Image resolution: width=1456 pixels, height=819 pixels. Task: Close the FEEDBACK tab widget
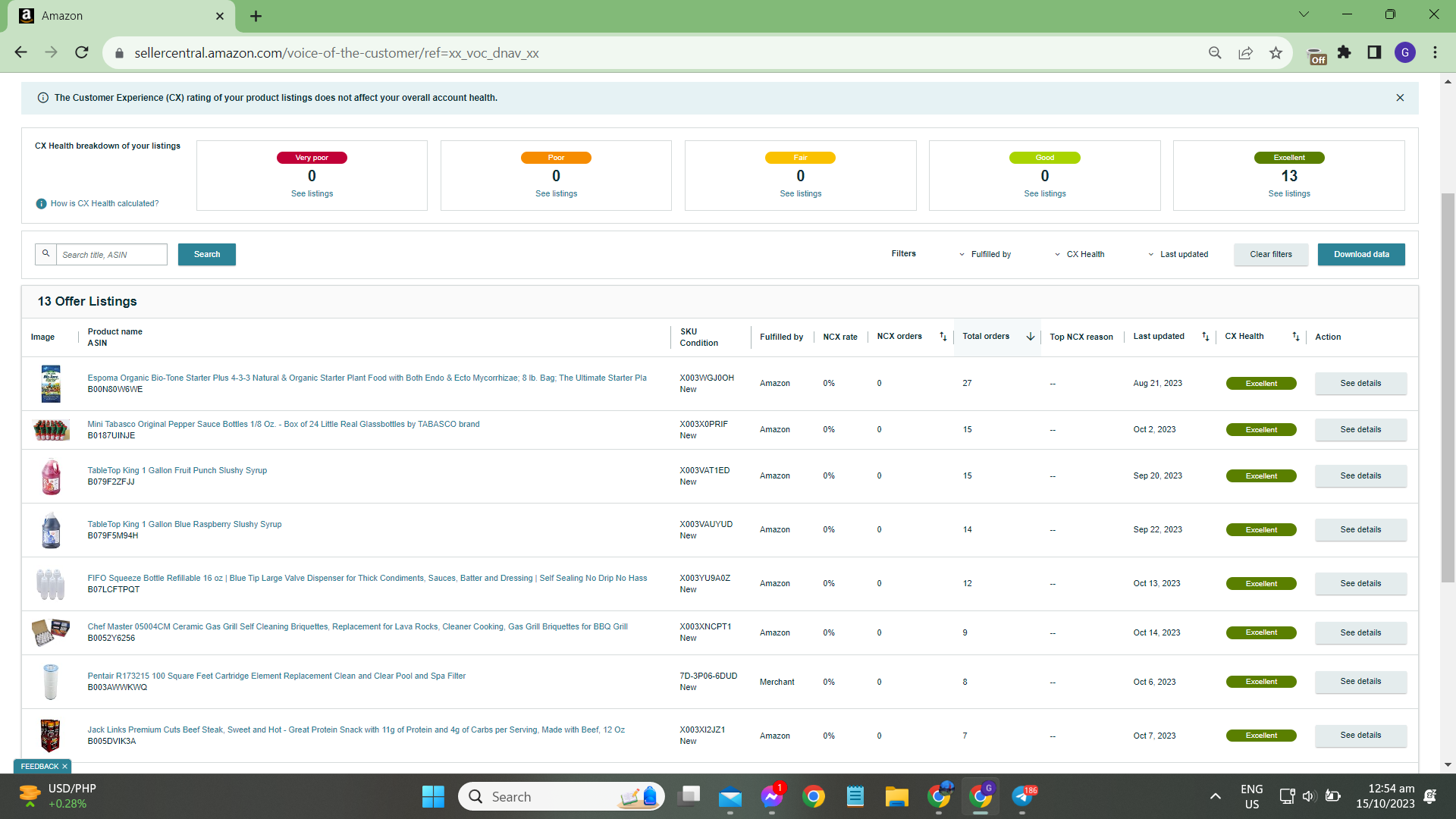tap(64, 767)
